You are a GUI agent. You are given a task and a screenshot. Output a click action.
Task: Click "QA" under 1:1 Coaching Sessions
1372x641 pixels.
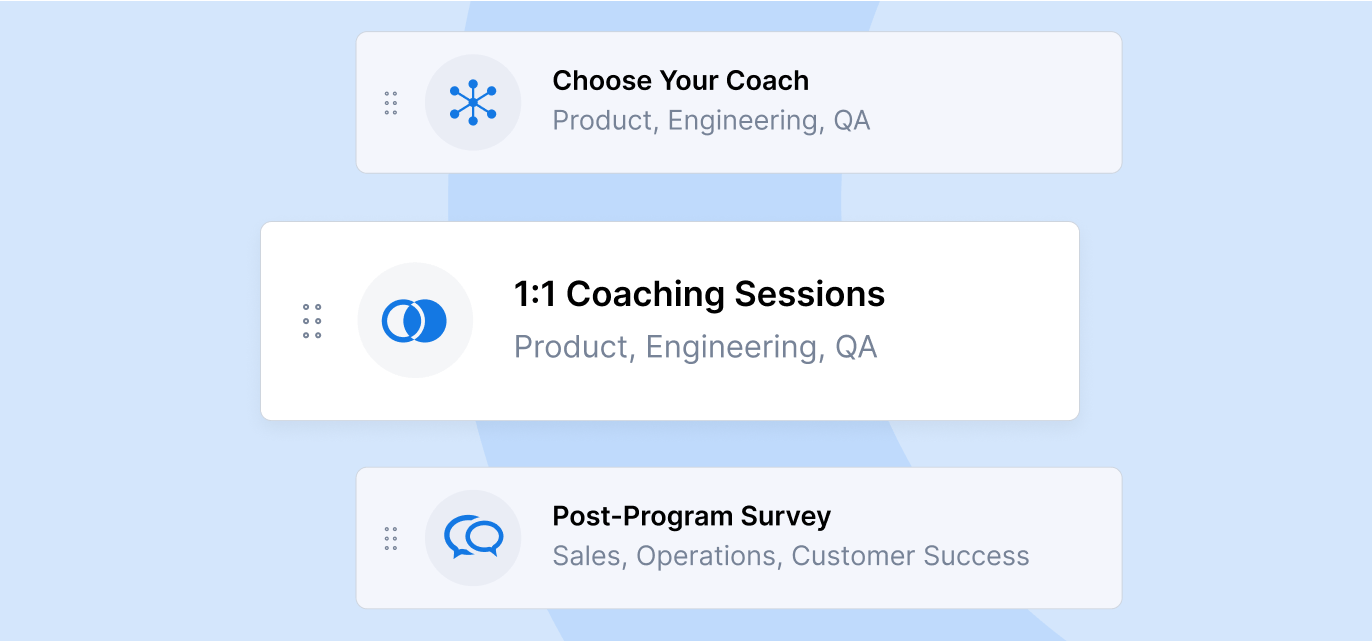[855, 347]
